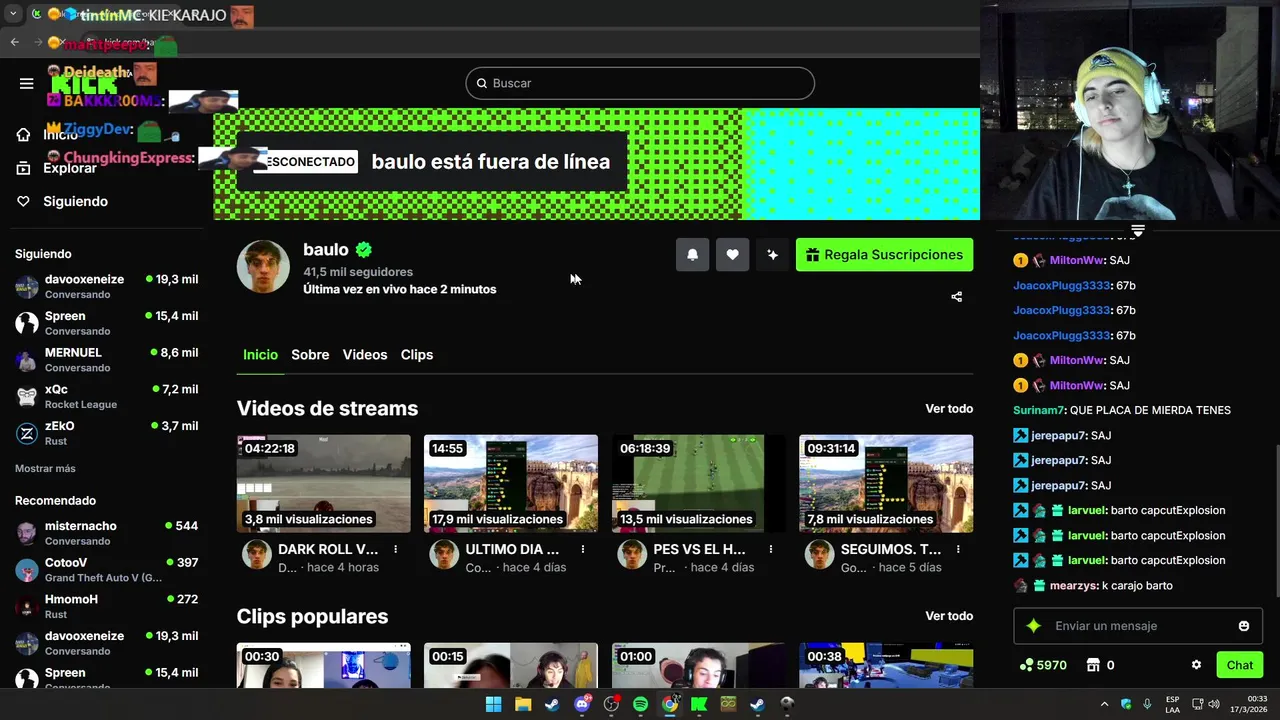Open options menu for ULTIMO DIA video
Image resolution: width=1280 pixels, height=720 pixels.
583,549
